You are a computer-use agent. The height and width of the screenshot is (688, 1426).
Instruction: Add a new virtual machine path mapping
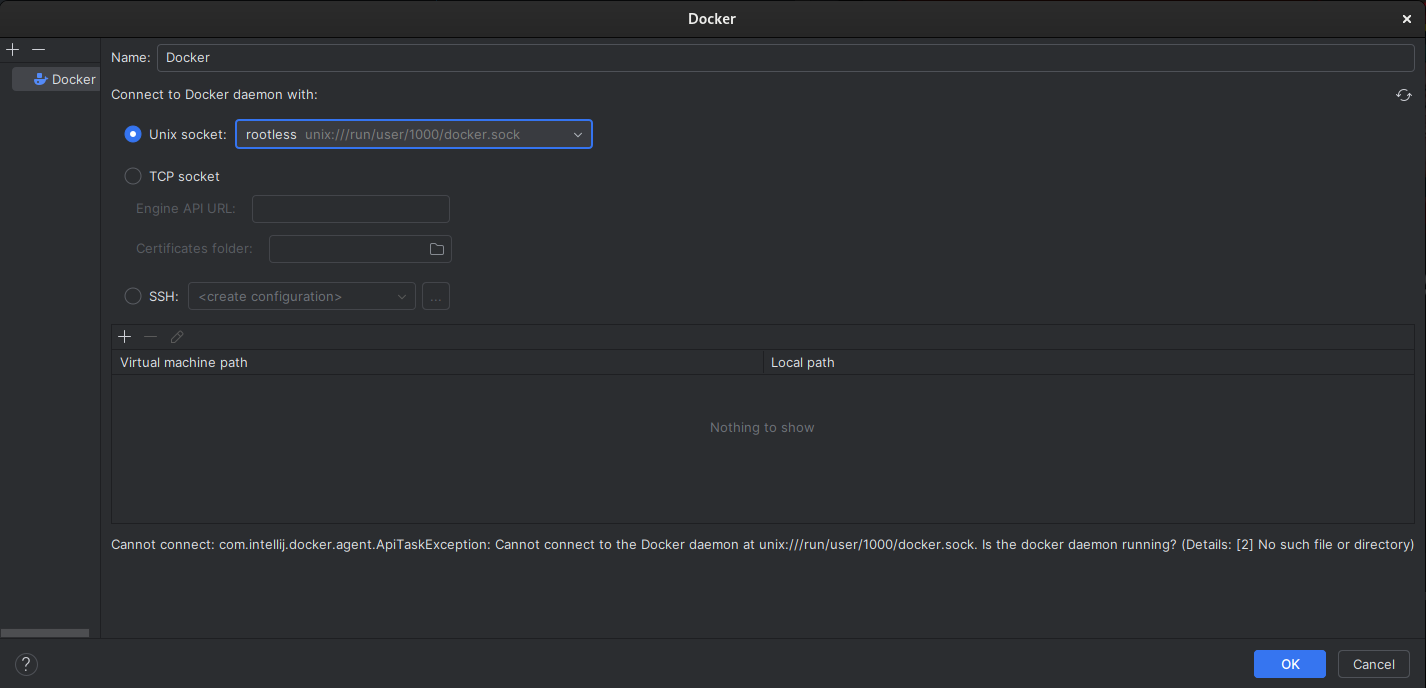pos(124,336)
